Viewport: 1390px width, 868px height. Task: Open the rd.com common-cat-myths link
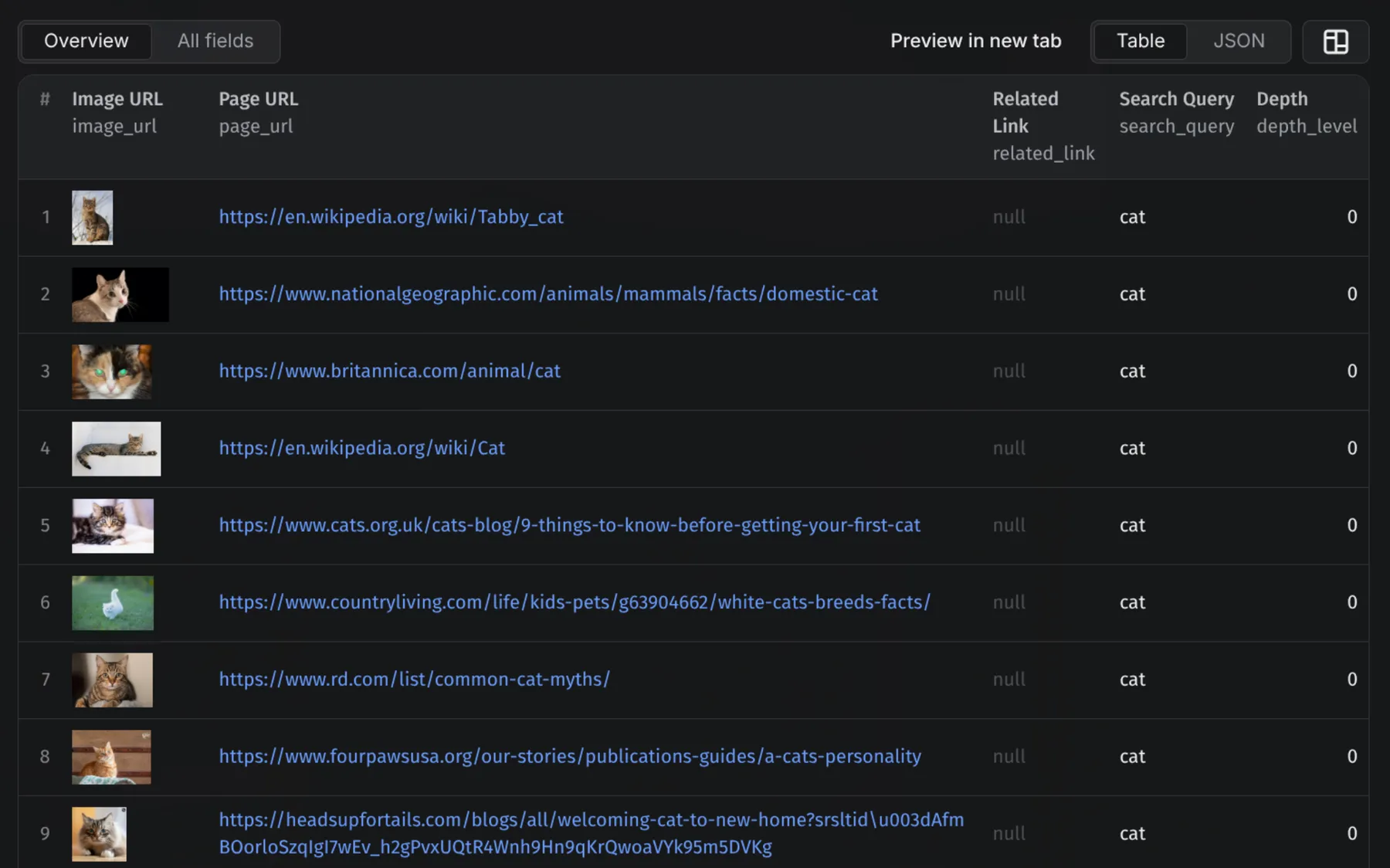(414, 680)
